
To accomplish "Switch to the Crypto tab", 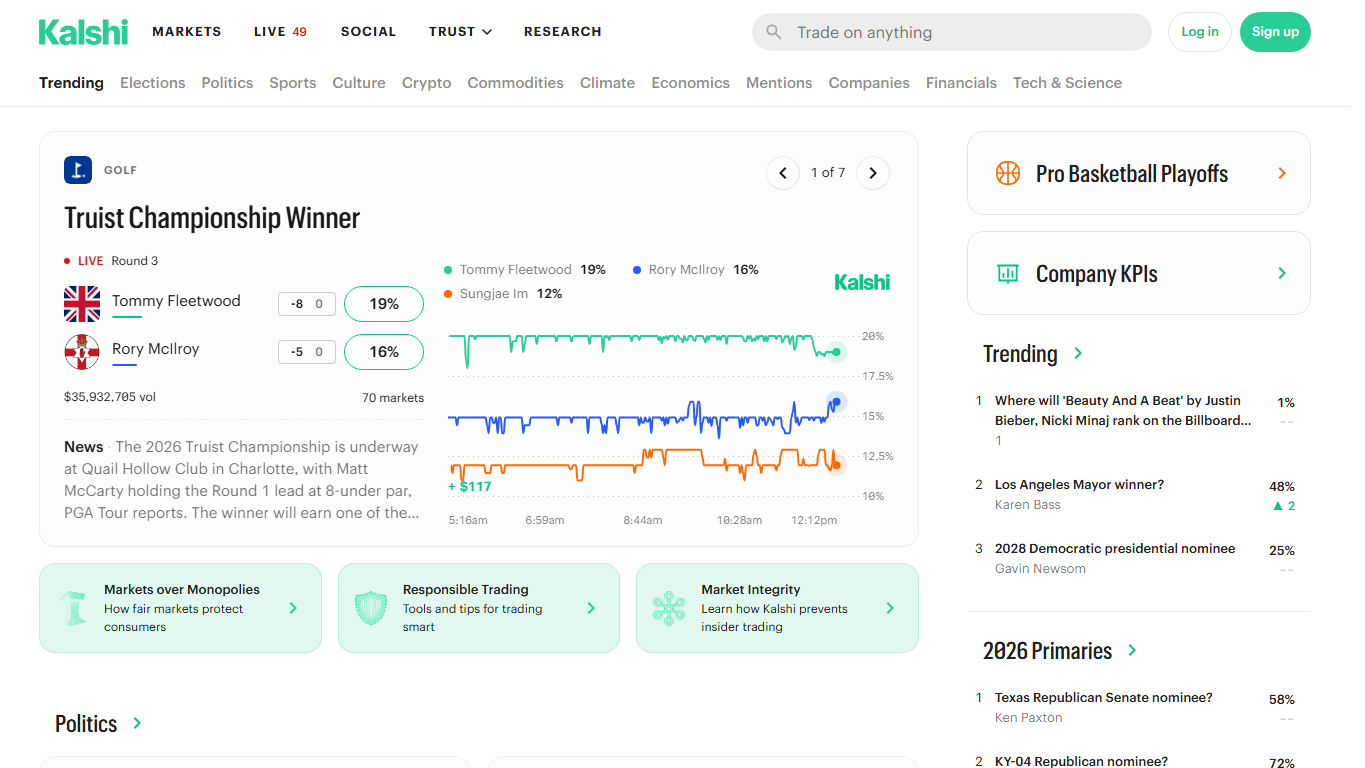I will click(x=427, y=83).
